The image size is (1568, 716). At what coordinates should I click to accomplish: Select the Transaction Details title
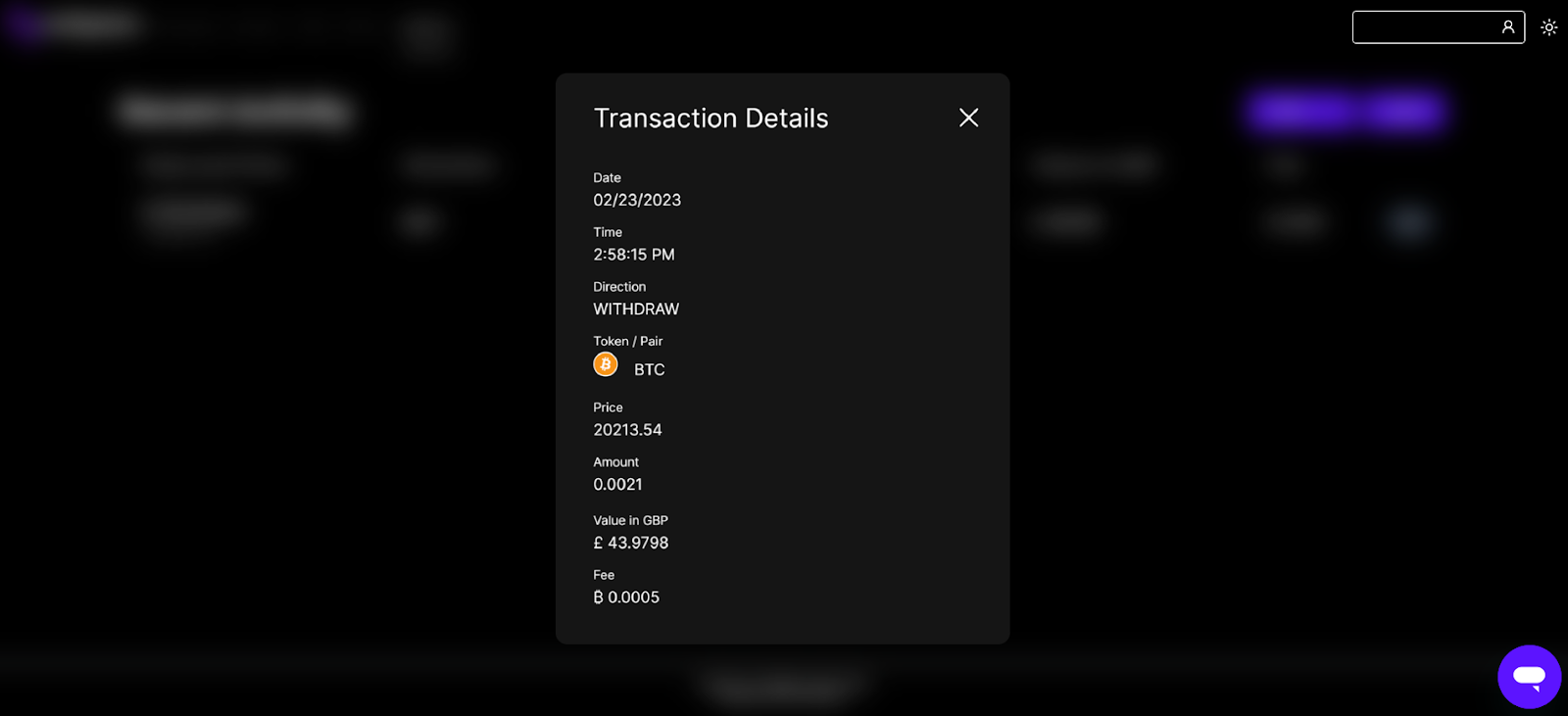click(x=710, y=119)
